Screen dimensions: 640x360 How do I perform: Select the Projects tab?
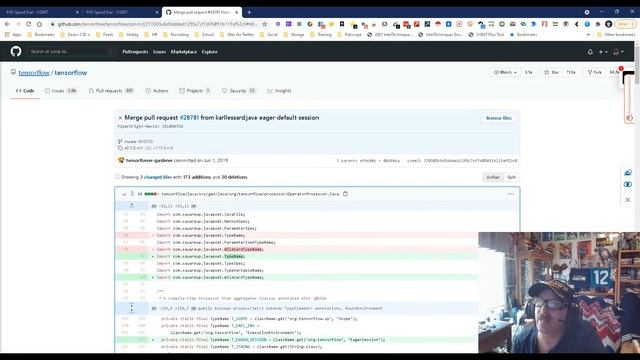(x=195, y=91)
